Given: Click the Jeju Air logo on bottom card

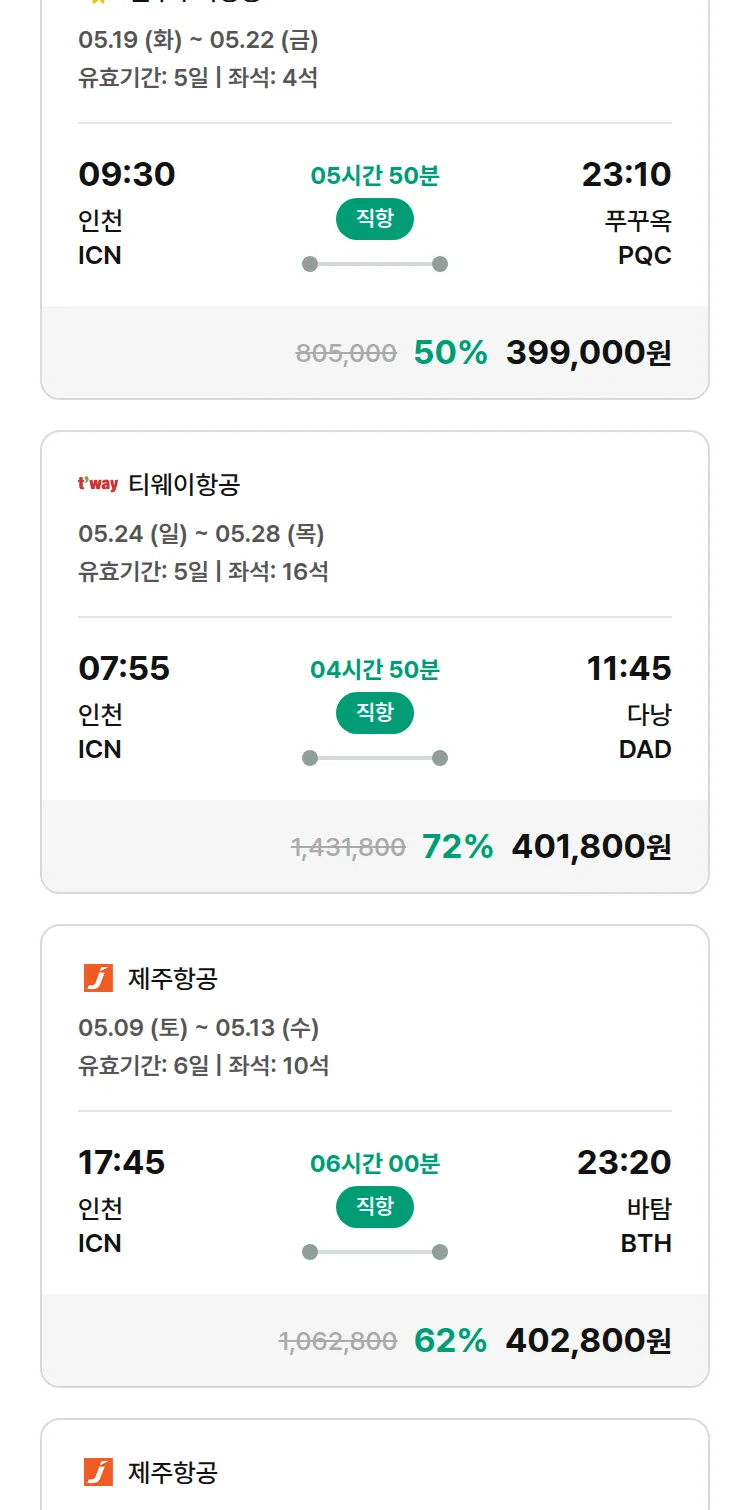Looking at the screenshot, I should [x=98, y=1472].
